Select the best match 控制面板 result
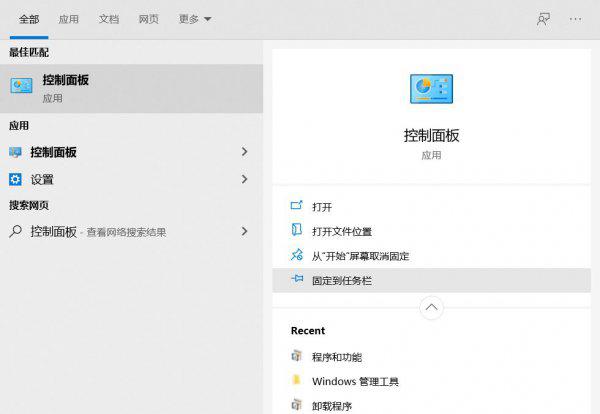This screenshot has width=600, height=414. point(130,88)
